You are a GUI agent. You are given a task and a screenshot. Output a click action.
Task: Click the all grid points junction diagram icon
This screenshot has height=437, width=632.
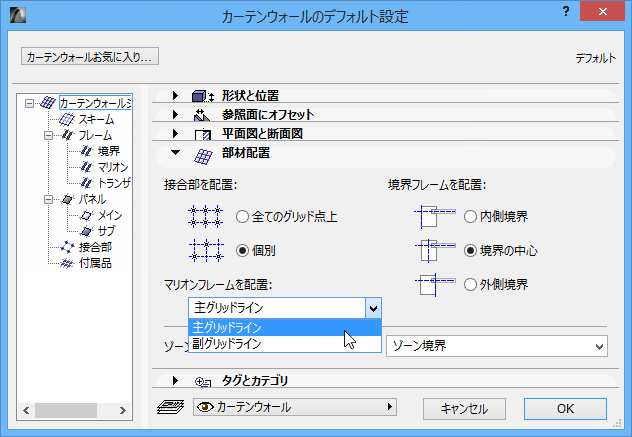tap(206, 216)
